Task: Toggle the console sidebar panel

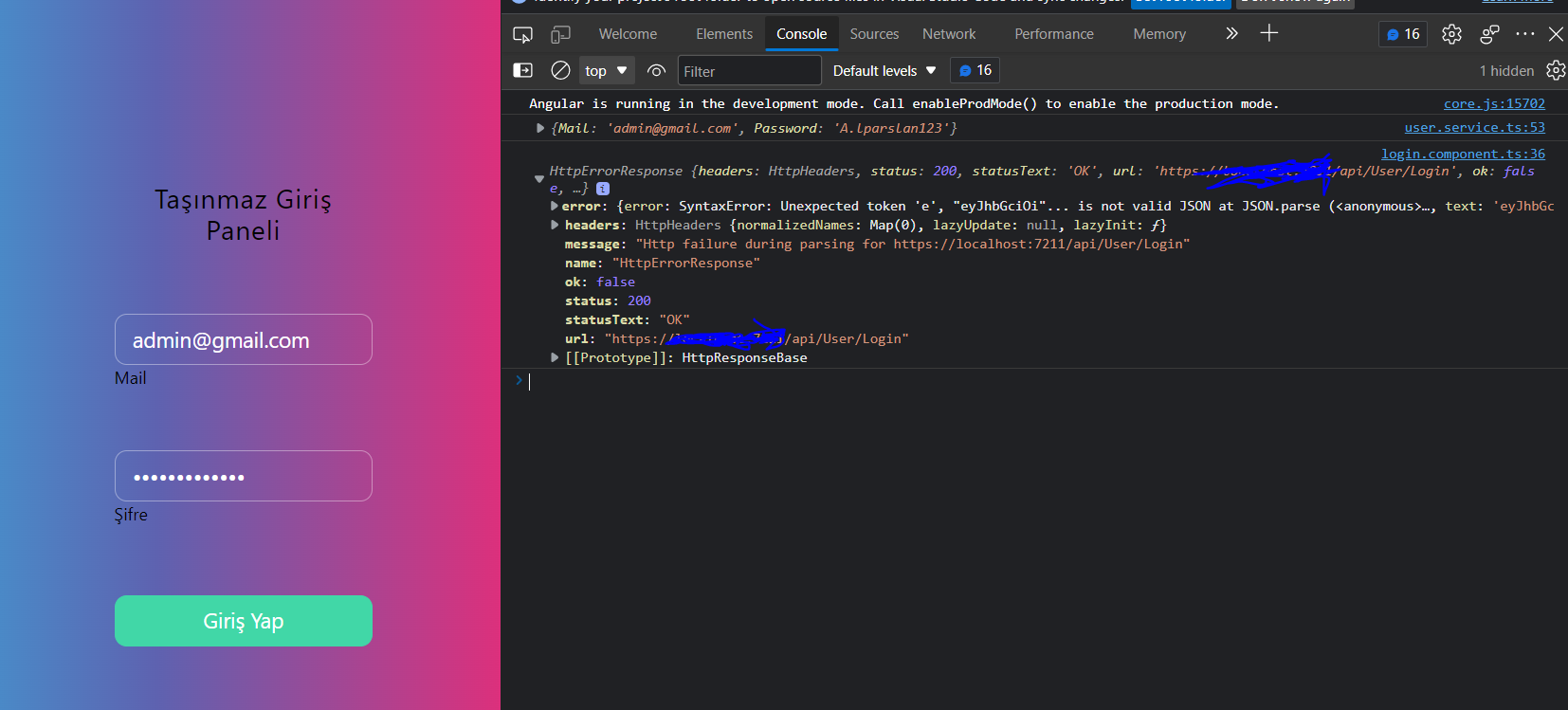Action: [523, 70]
